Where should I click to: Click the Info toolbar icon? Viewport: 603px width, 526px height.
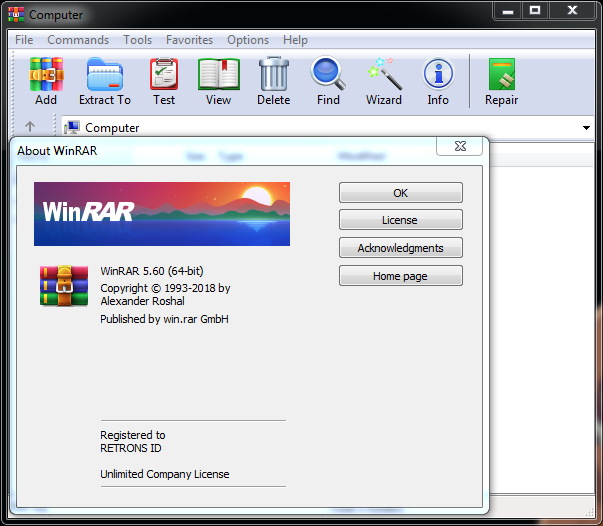click(x=438, y=73)
